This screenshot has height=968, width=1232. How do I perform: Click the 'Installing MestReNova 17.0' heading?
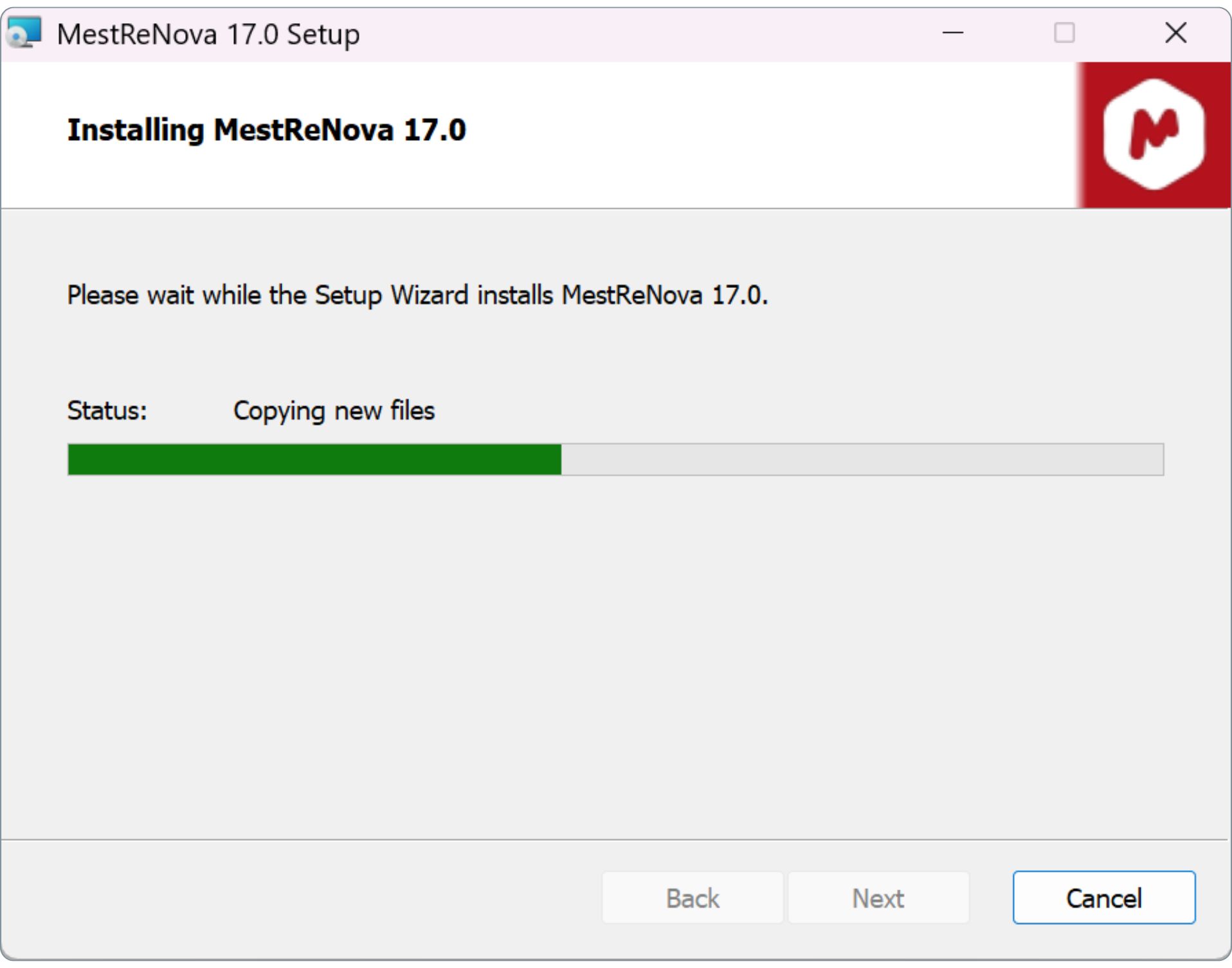tap(267, 131)
